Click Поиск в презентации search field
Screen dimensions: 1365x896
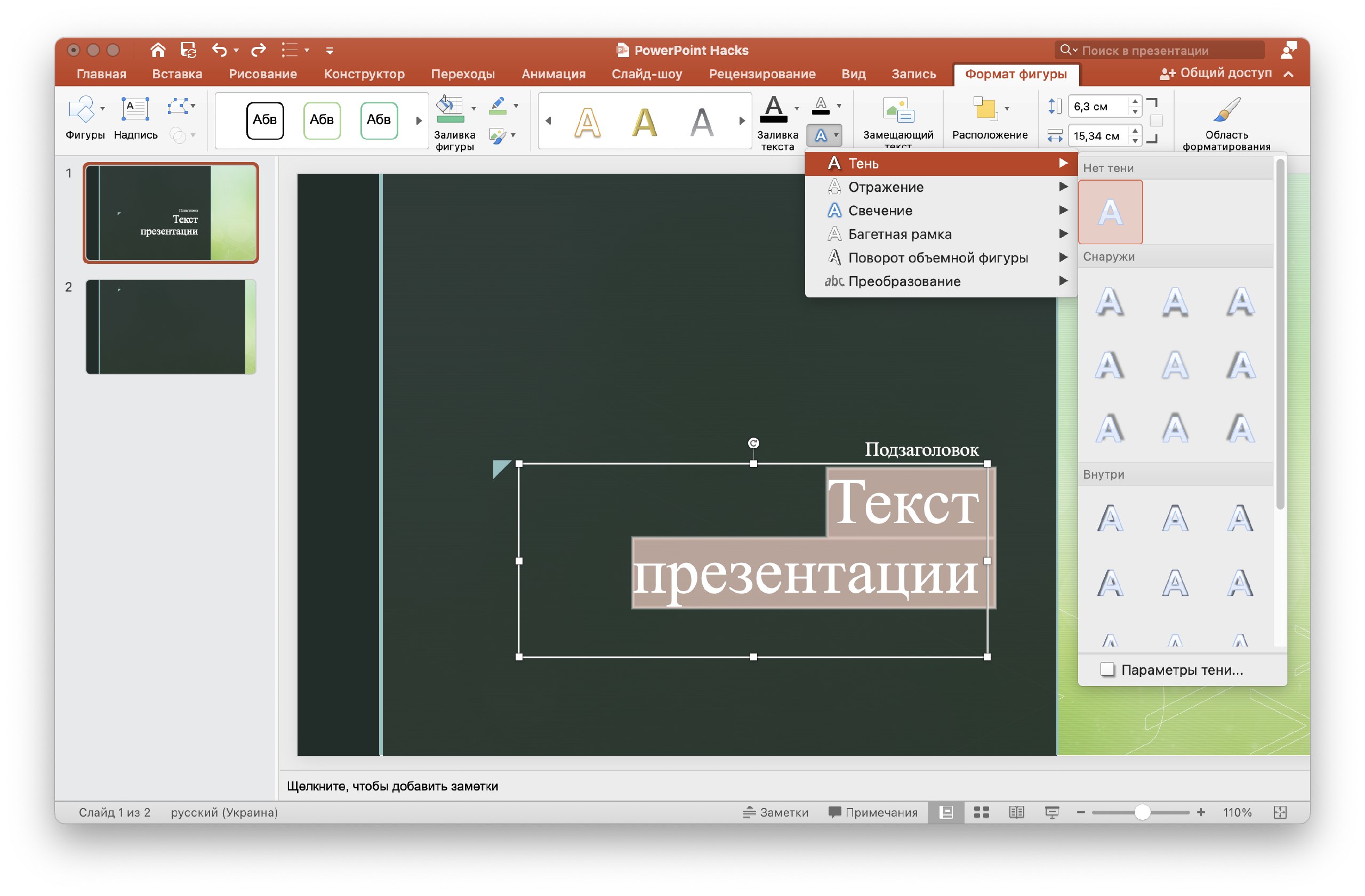pyautogui.click(x=1159, y=51)
